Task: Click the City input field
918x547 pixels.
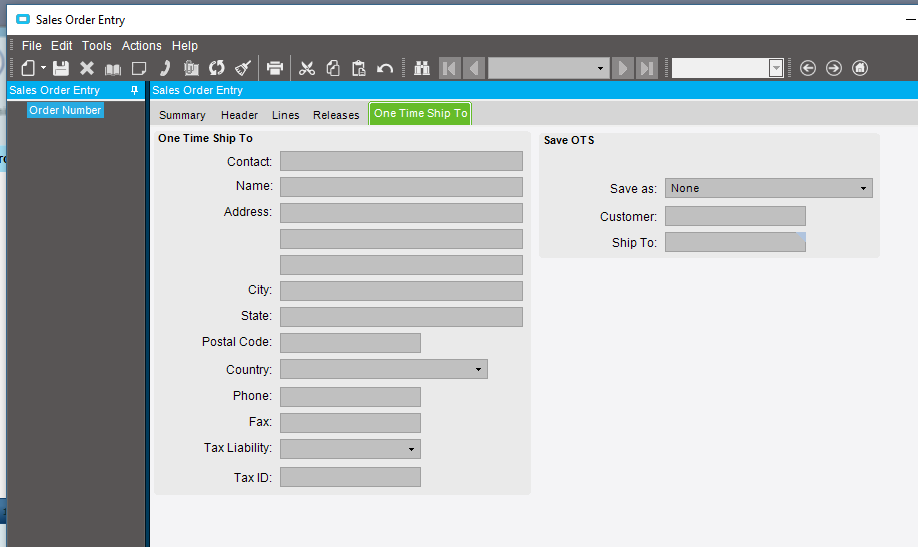Action: click(x=401, y=290)
